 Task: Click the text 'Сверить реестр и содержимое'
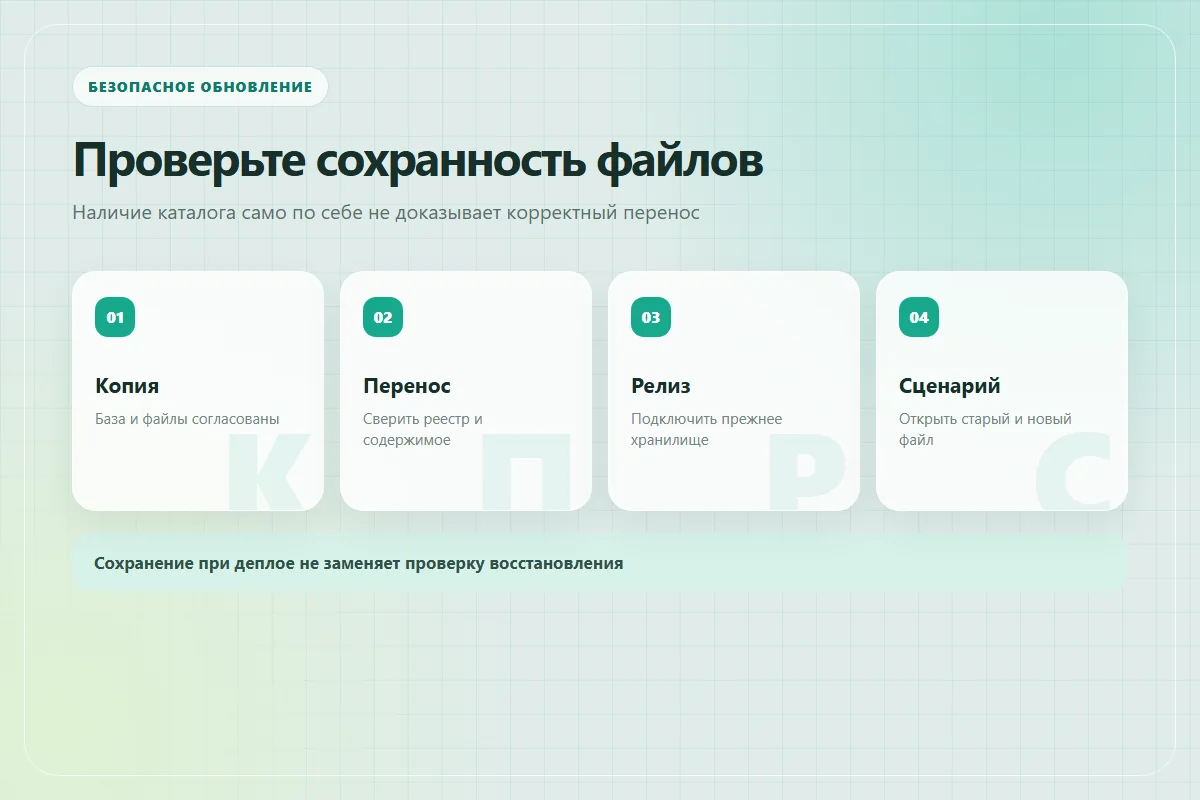point(423,429)
